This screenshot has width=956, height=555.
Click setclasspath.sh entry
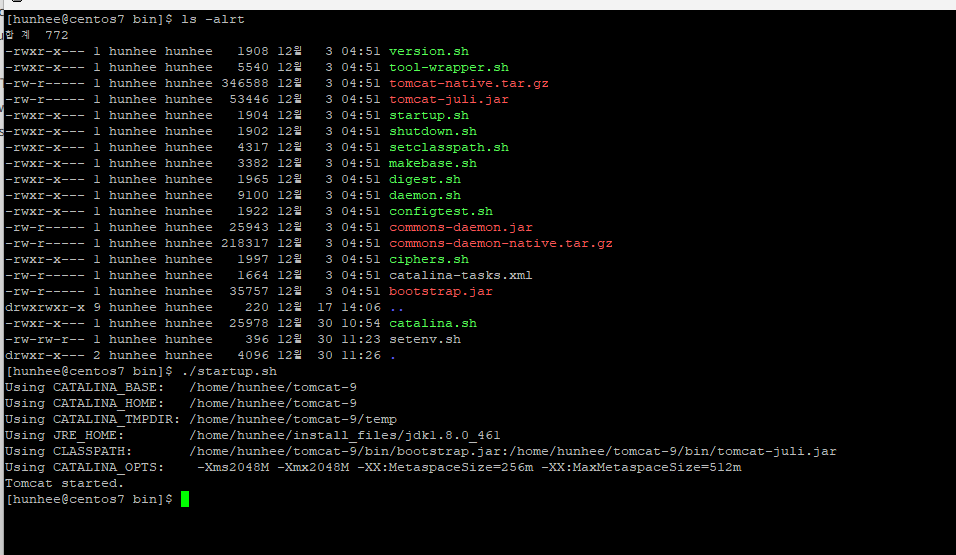tap(449, 147)
